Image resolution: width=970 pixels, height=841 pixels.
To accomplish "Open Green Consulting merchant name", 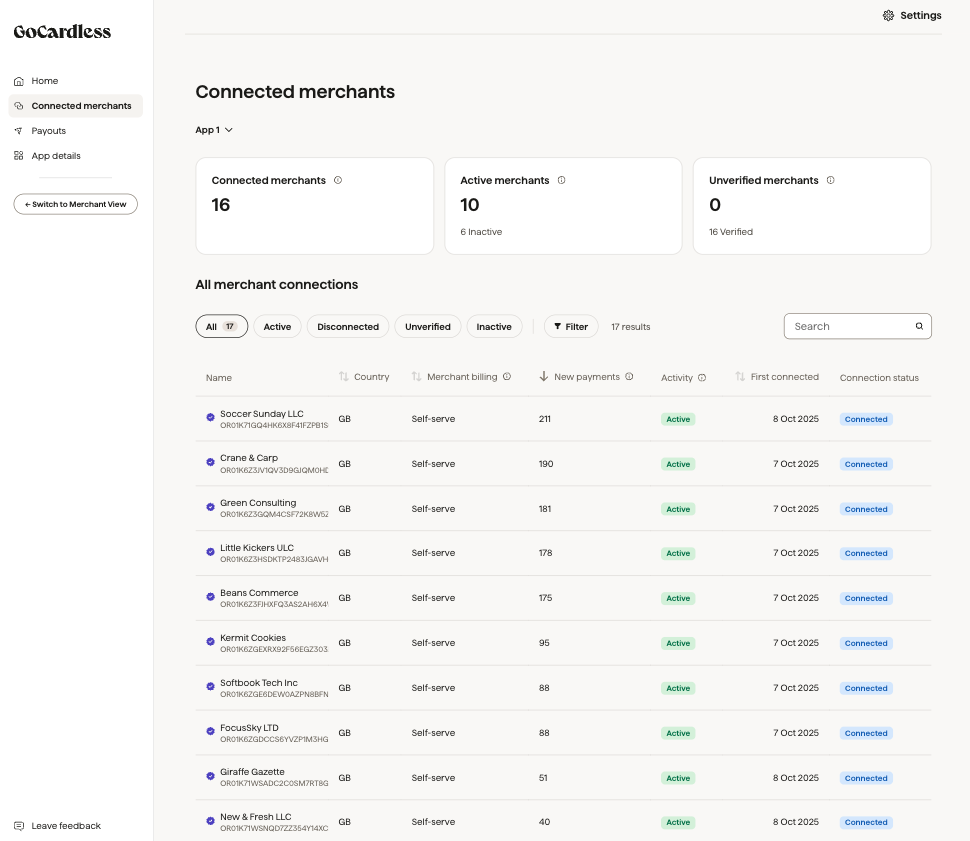I will [258, 502].
